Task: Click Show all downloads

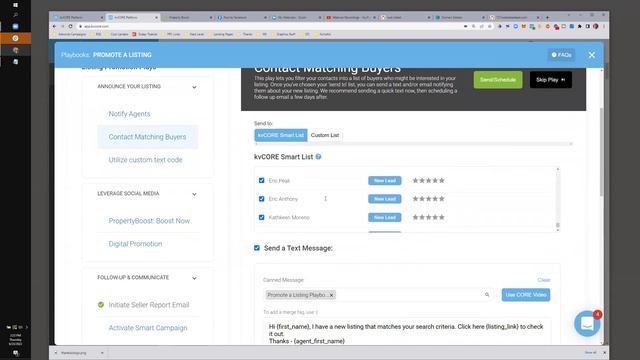Action: tap(590, 353)
